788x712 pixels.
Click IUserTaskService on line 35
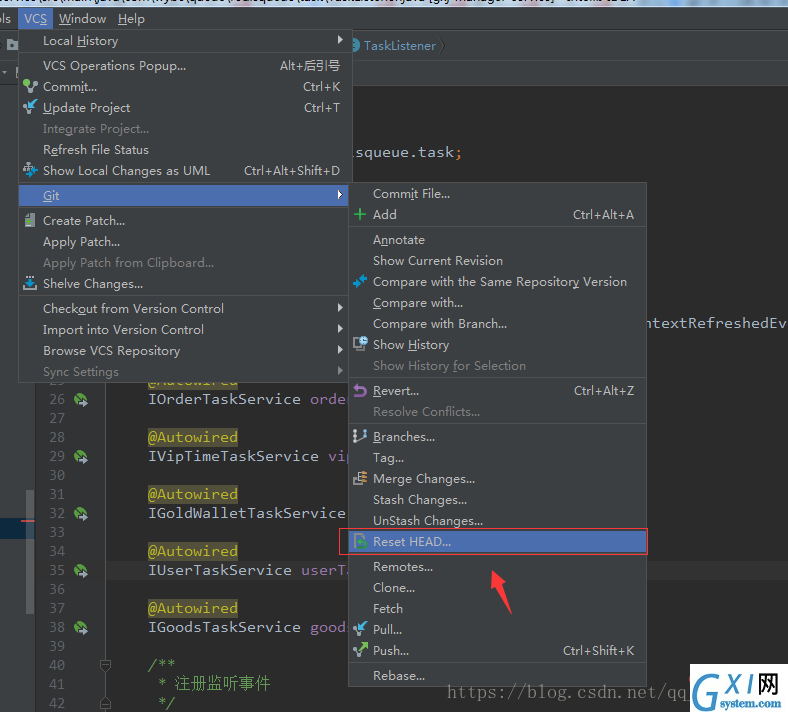(x=220, y=570)
